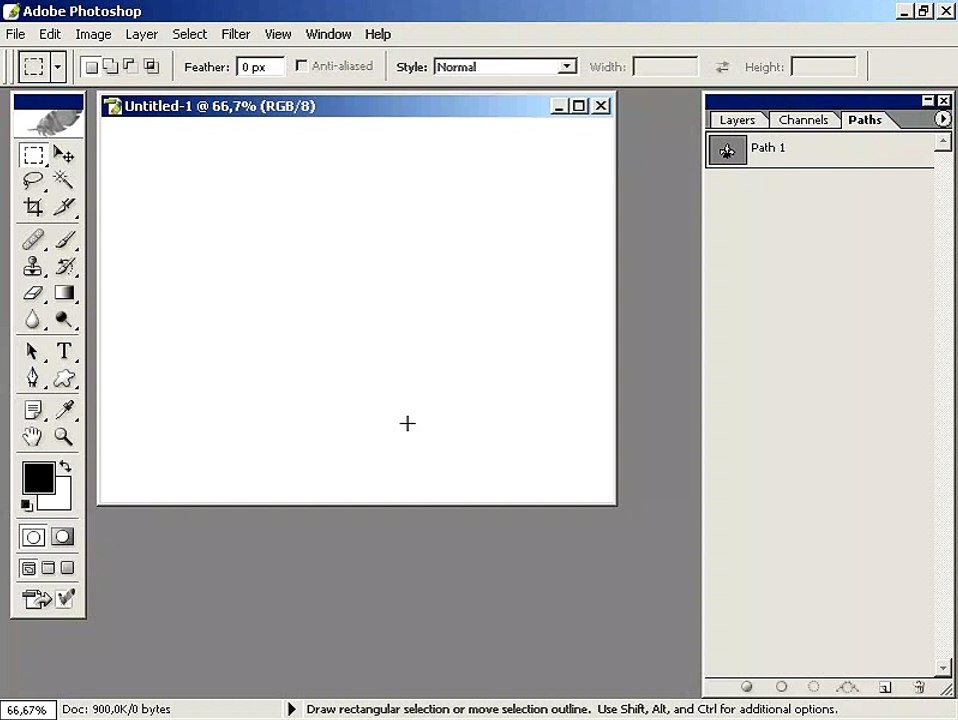958x720 pixels.
Task: Switch to the Channels tab
Action: click(x=803, y=120)
